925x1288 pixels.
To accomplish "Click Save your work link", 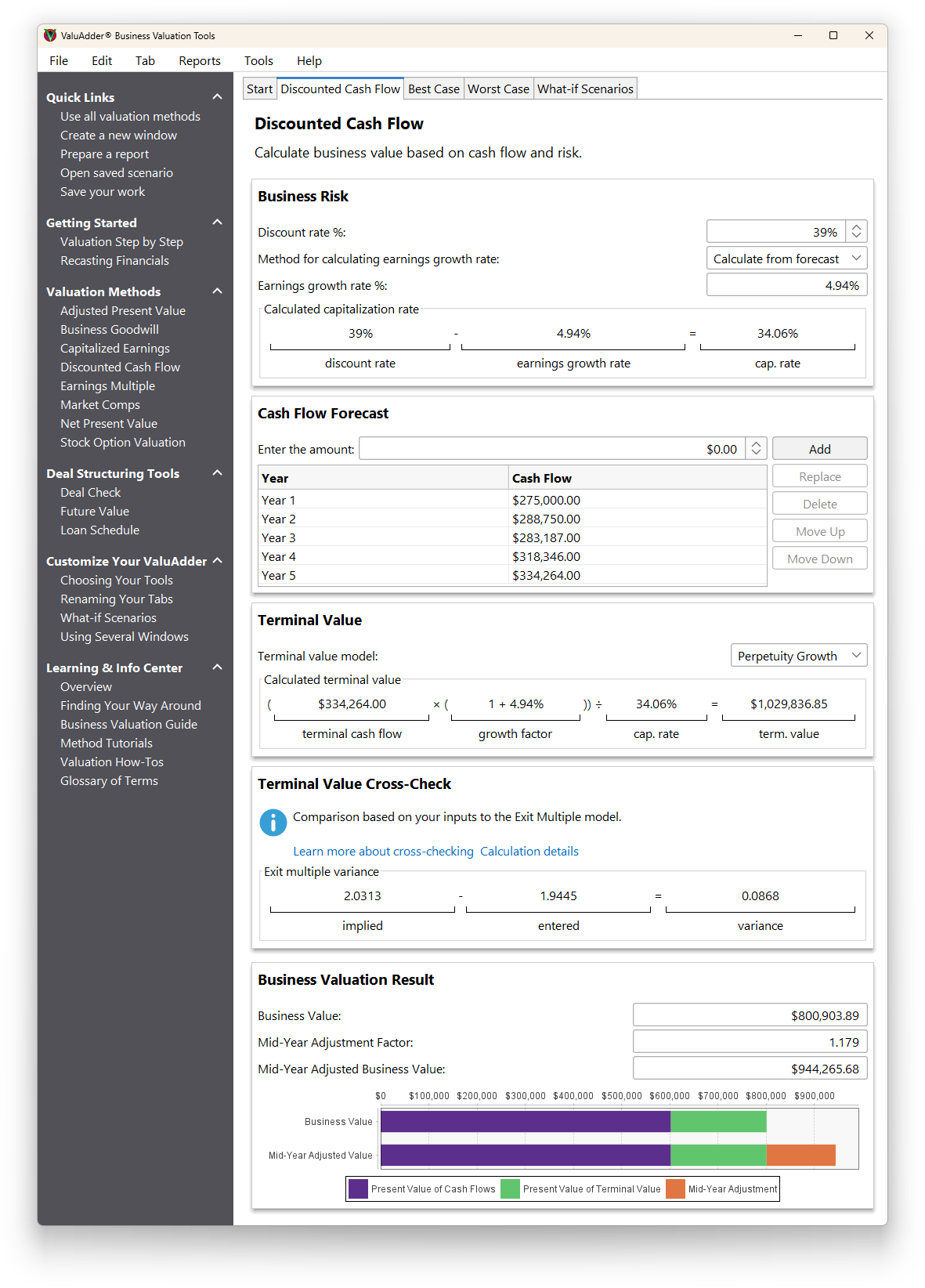I will click(103, 191).
